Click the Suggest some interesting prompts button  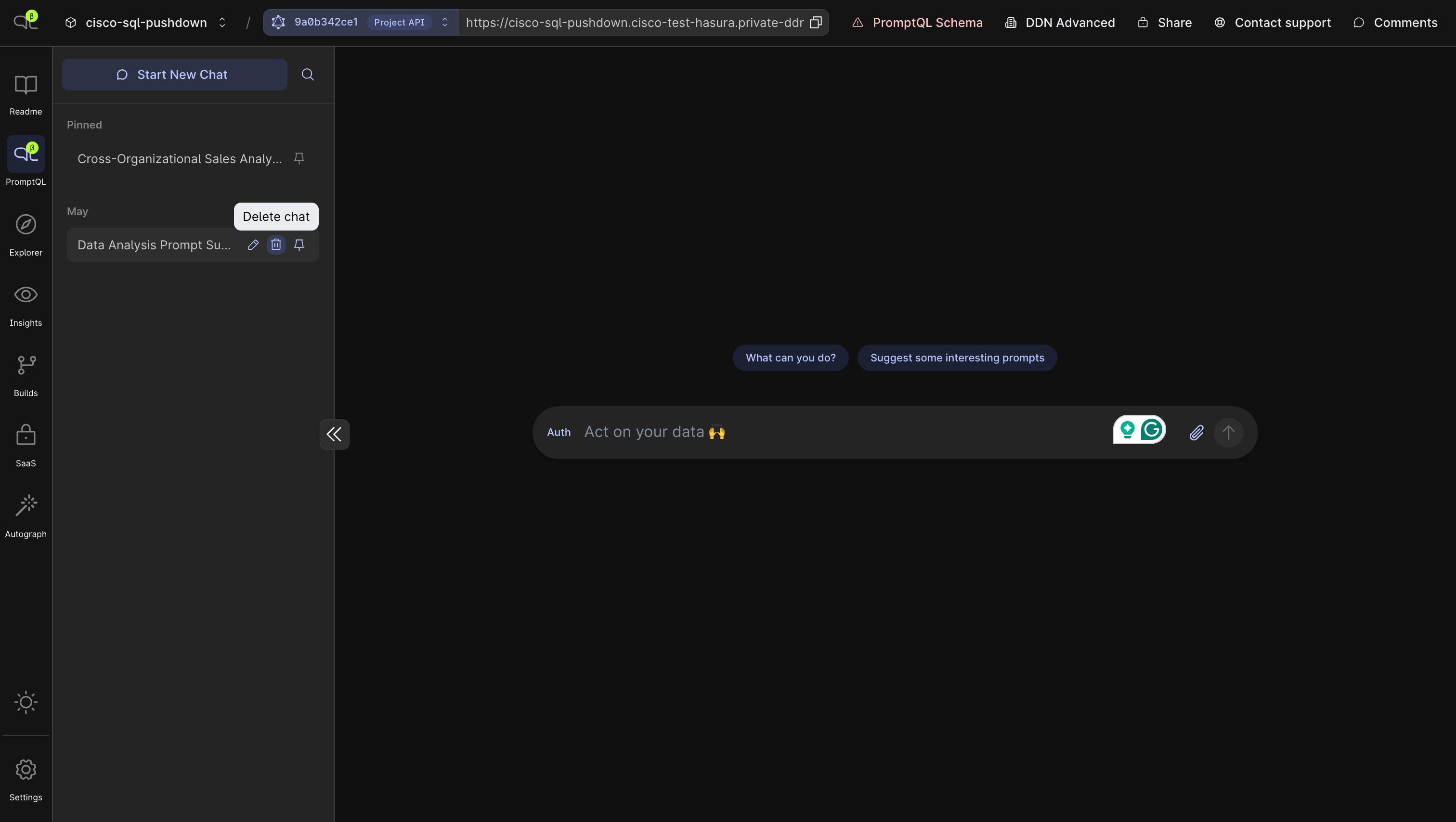point(956,358)
